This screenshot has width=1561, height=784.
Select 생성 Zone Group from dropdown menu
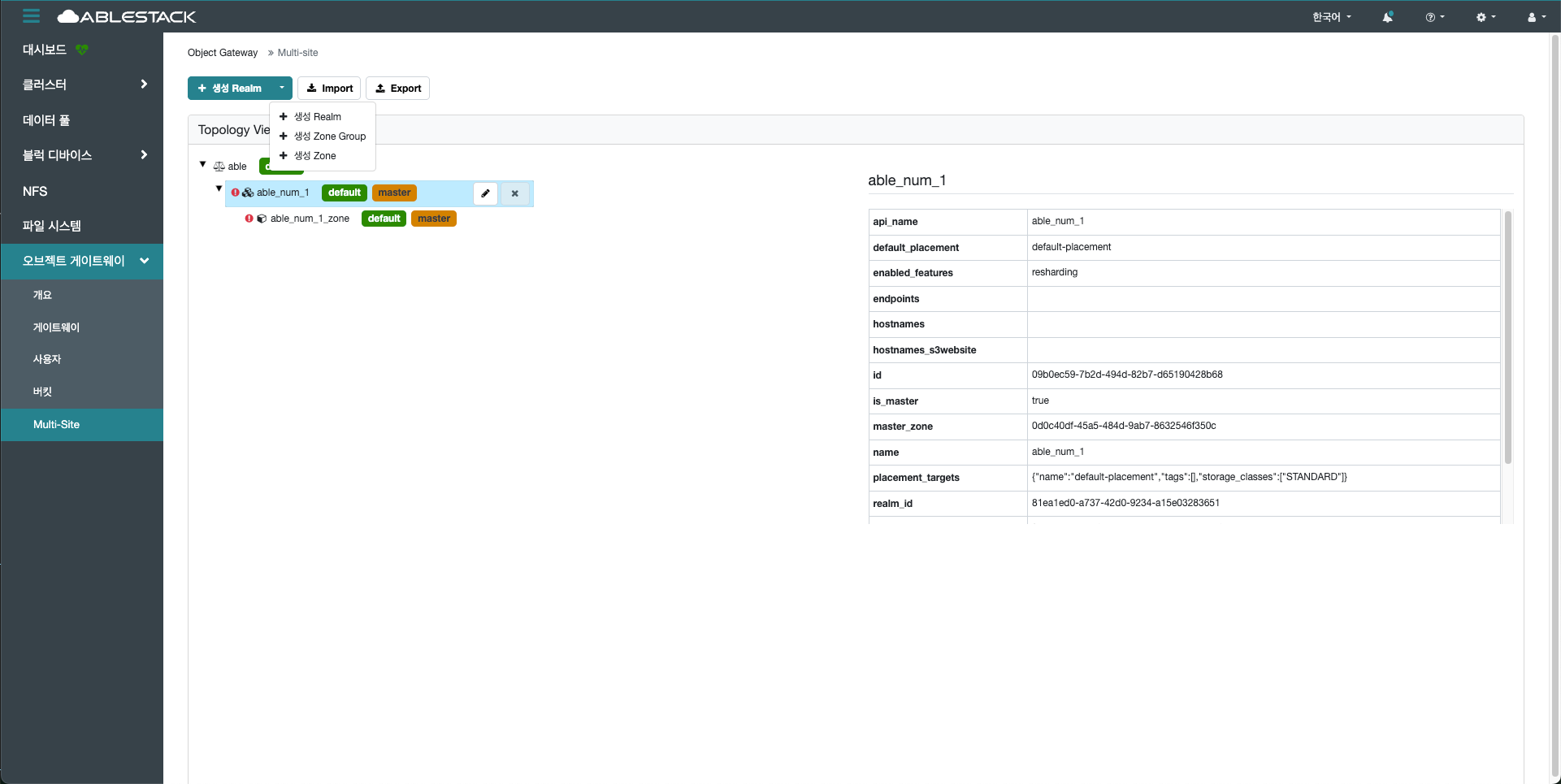click(x=329, y=136)
